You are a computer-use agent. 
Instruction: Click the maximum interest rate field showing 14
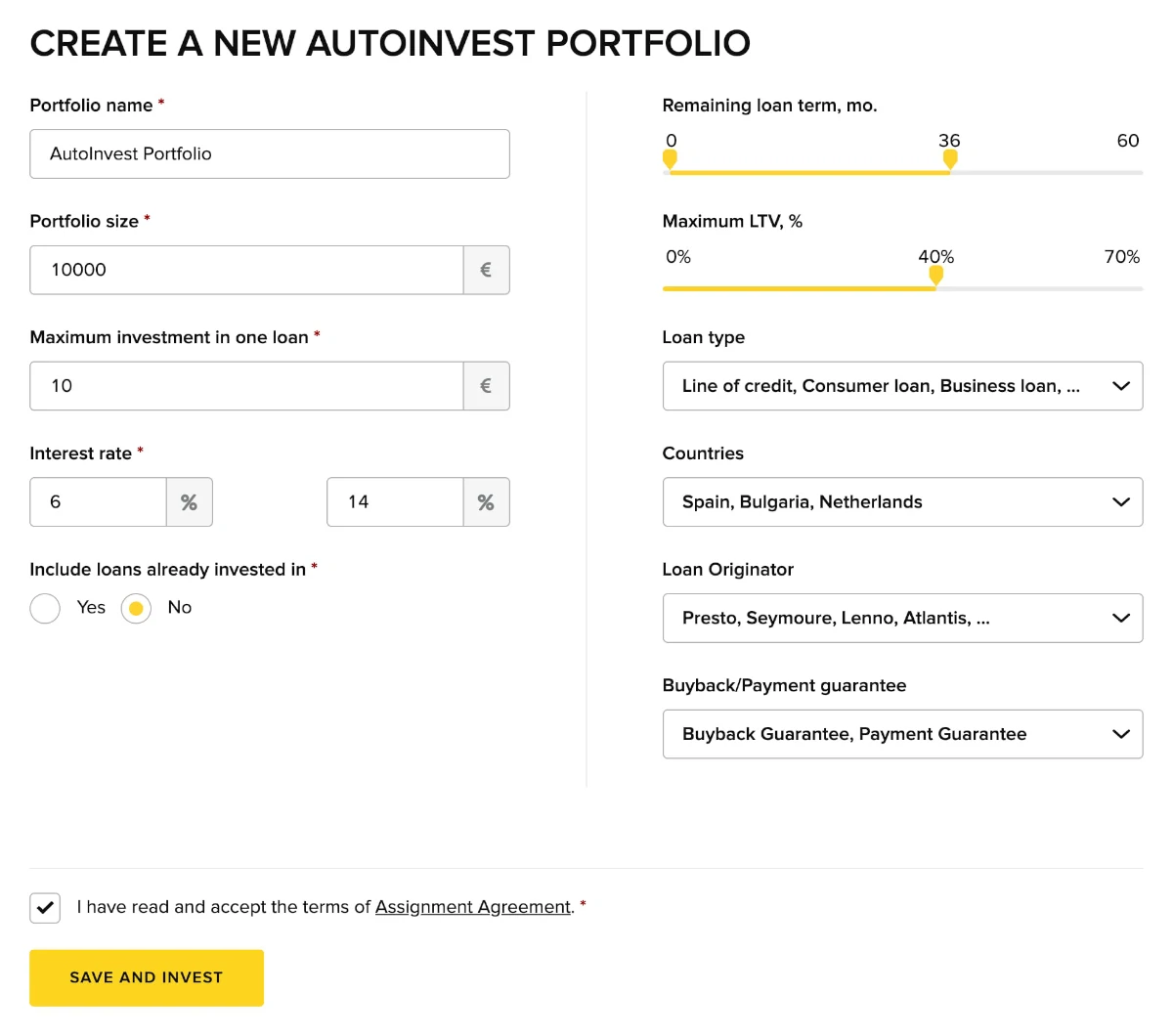click(395, 502)
